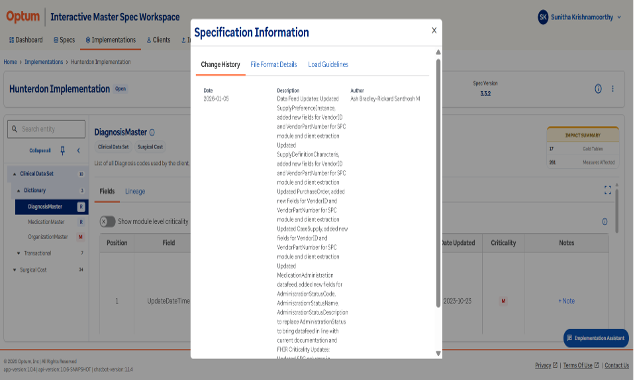Click the dialog scrollbar down arrow
The height and width of the screenshot is (380, 634).
(x=438, y=353)
